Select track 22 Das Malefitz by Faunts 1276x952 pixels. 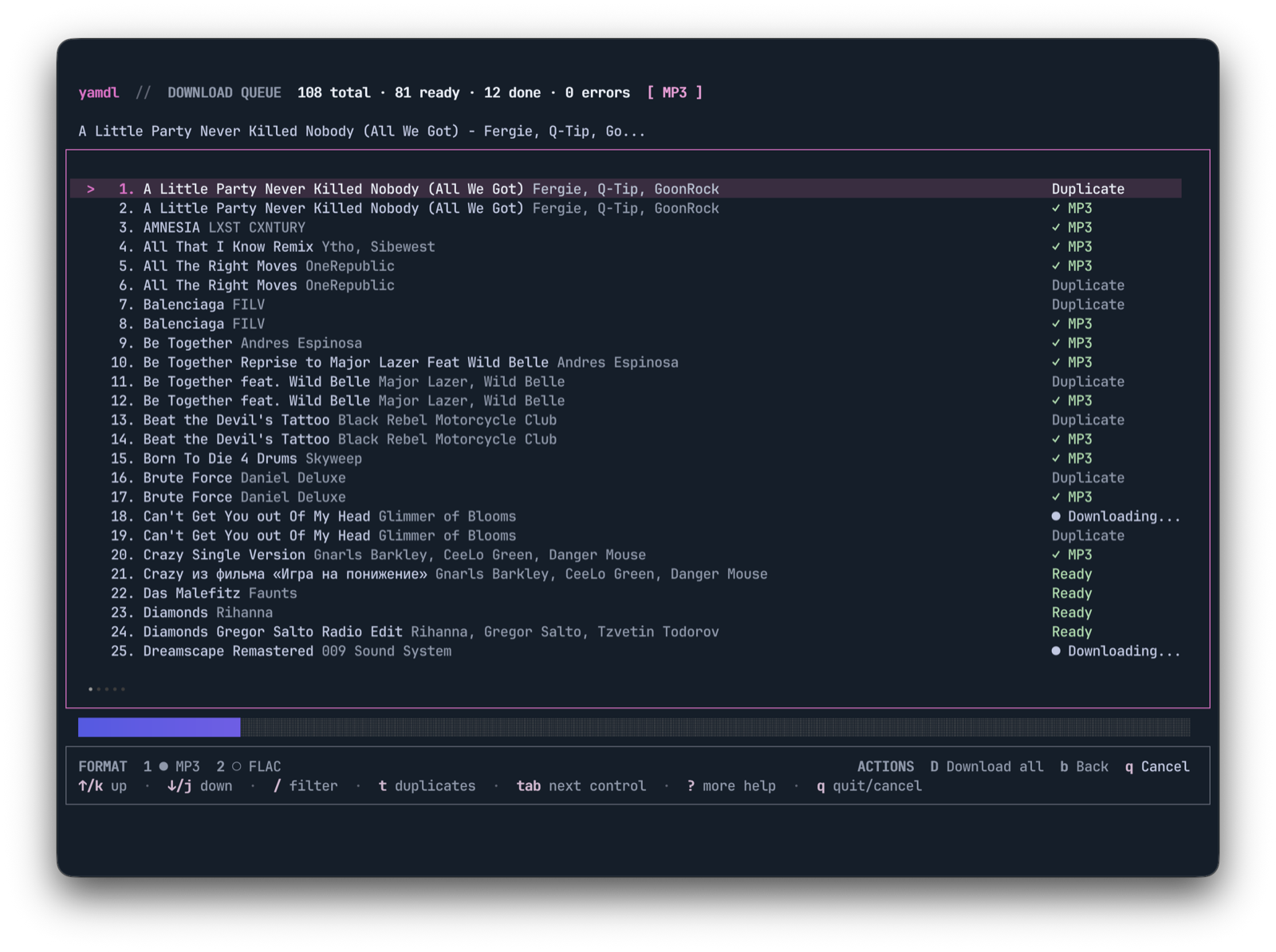coord(626,594)
